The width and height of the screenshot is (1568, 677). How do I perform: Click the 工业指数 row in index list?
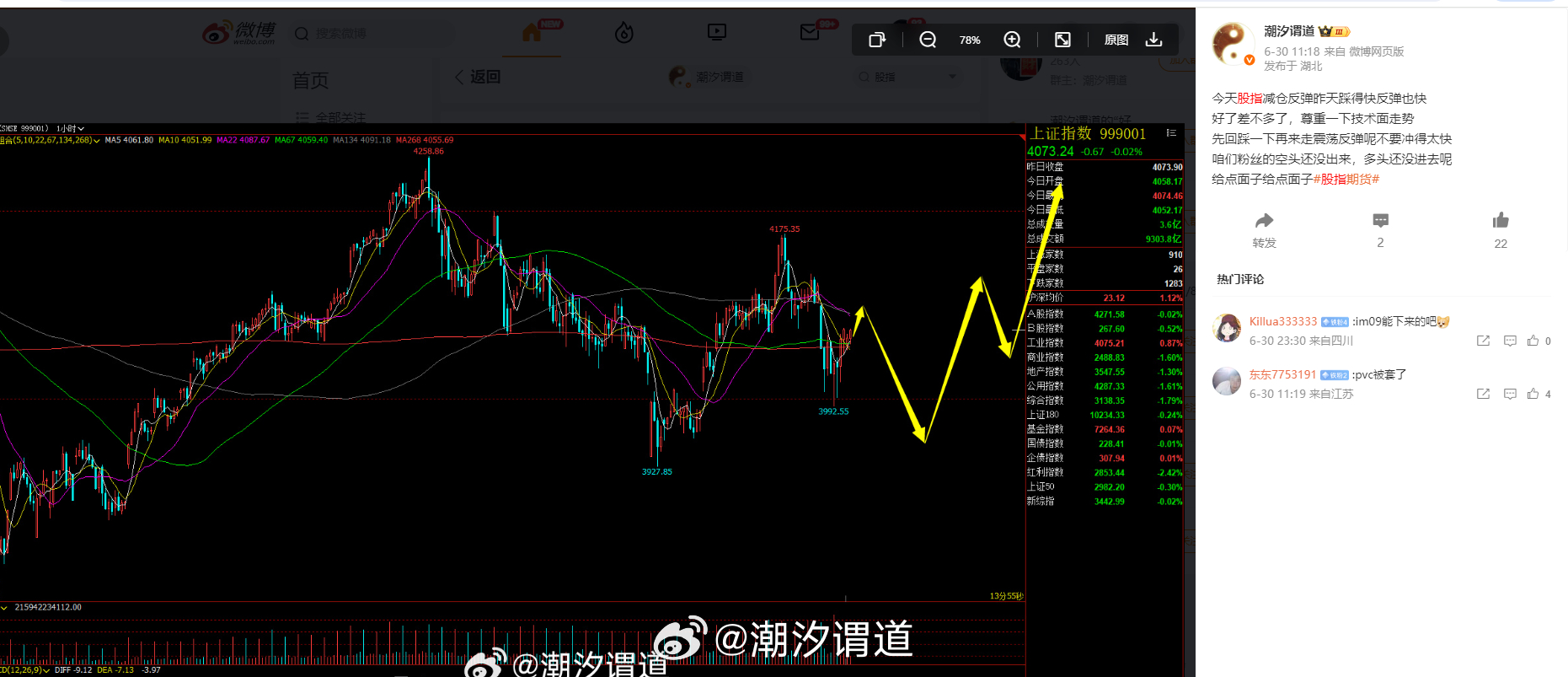click(x=1105, y=343)
